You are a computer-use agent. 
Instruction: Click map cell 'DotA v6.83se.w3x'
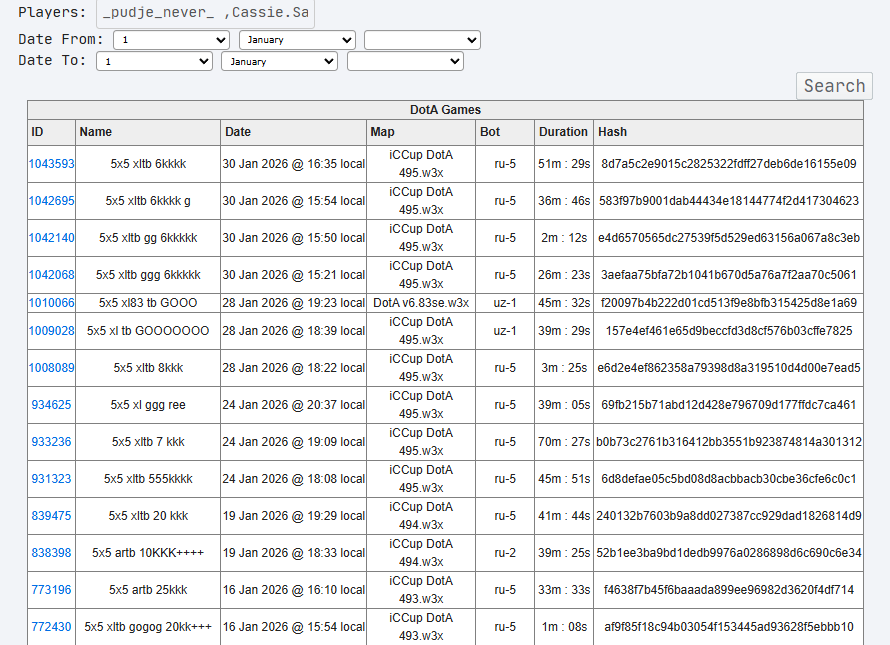click(x=421, y=303)
